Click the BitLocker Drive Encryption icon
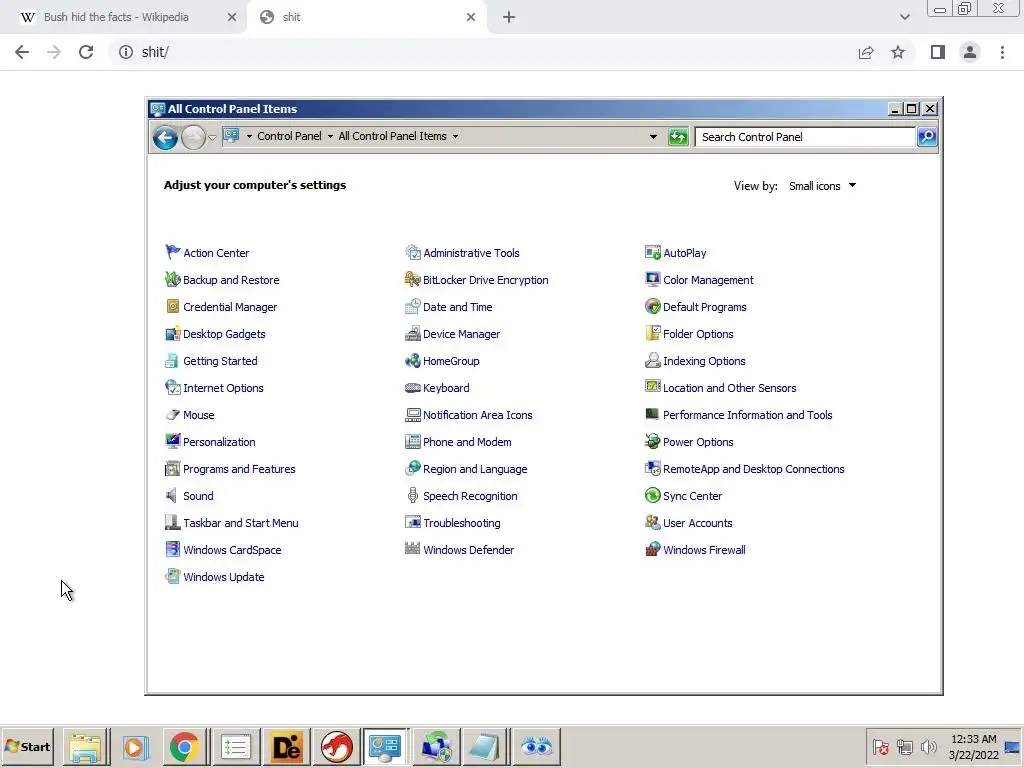Image resolution: width=1024 pixels, height=768 pixels. point(413,280)
